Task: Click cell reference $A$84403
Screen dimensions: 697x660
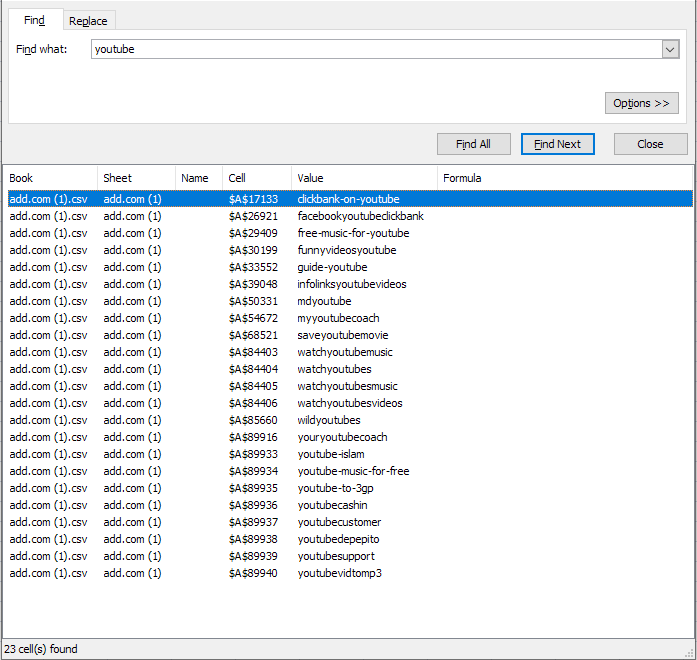Action: (x=253, y=352)
